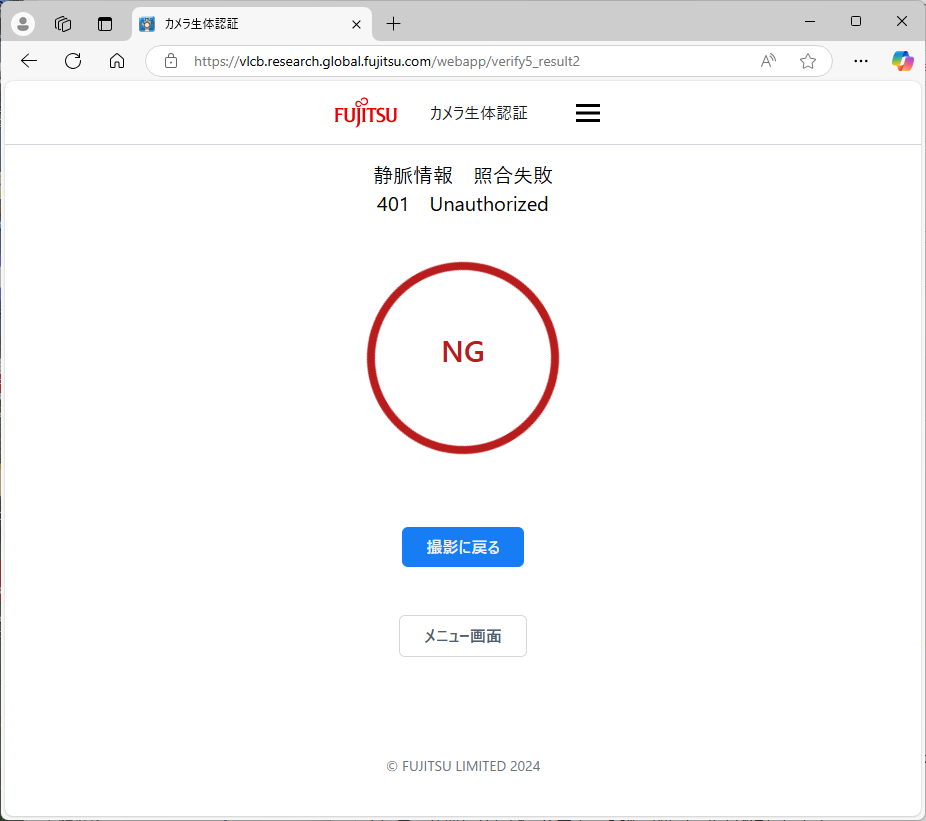This screenshot has height=821, width=926.
Task: Click the red NG result circle
Action: click(x=463, y=358)
